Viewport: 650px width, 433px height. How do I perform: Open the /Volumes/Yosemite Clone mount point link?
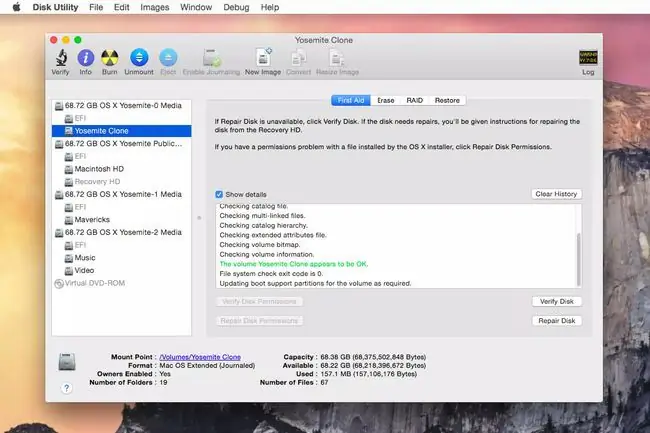pyautogui.click(x=200, y=357)
